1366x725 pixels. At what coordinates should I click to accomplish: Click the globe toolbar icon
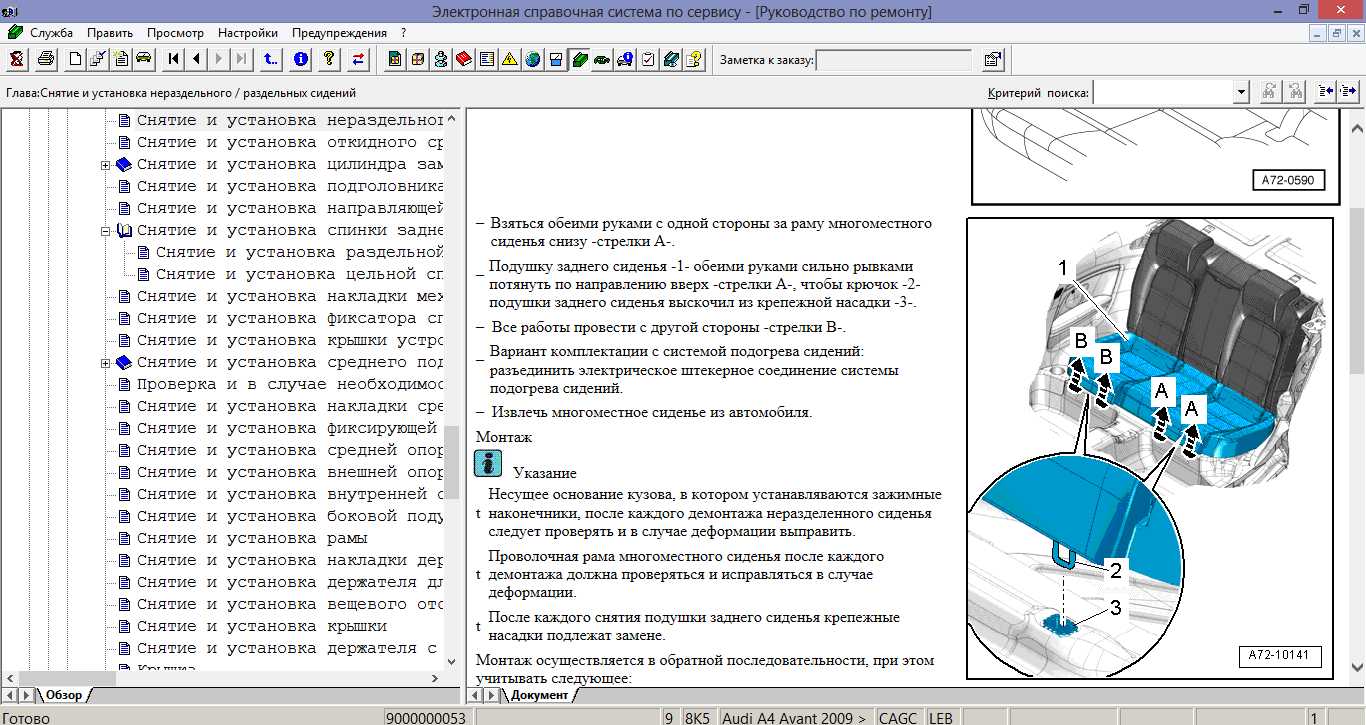(x=533, y=59)
